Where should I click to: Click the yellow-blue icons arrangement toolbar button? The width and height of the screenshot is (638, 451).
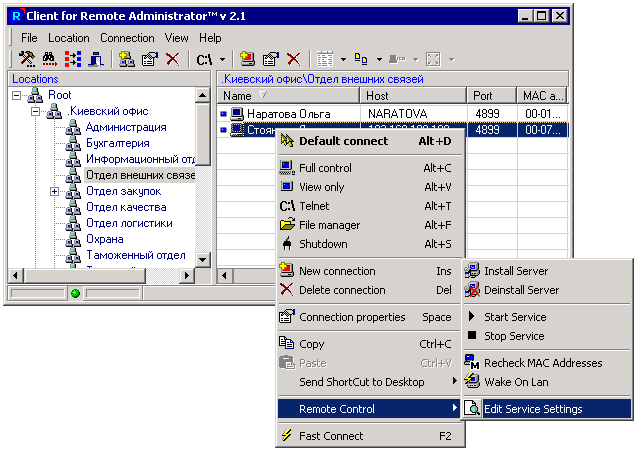(361, 59)
